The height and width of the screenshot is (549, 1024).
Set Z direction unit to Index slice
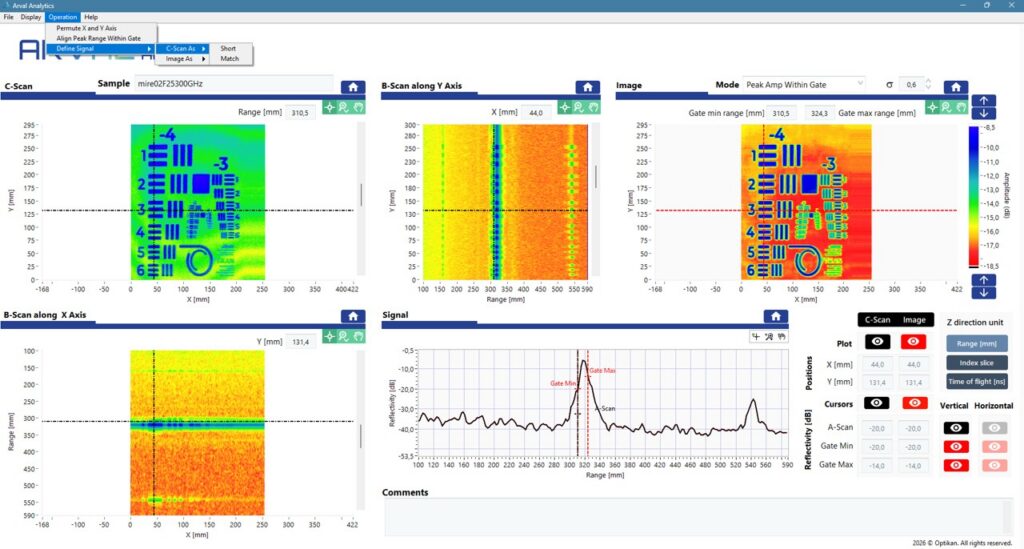(976, 362)
